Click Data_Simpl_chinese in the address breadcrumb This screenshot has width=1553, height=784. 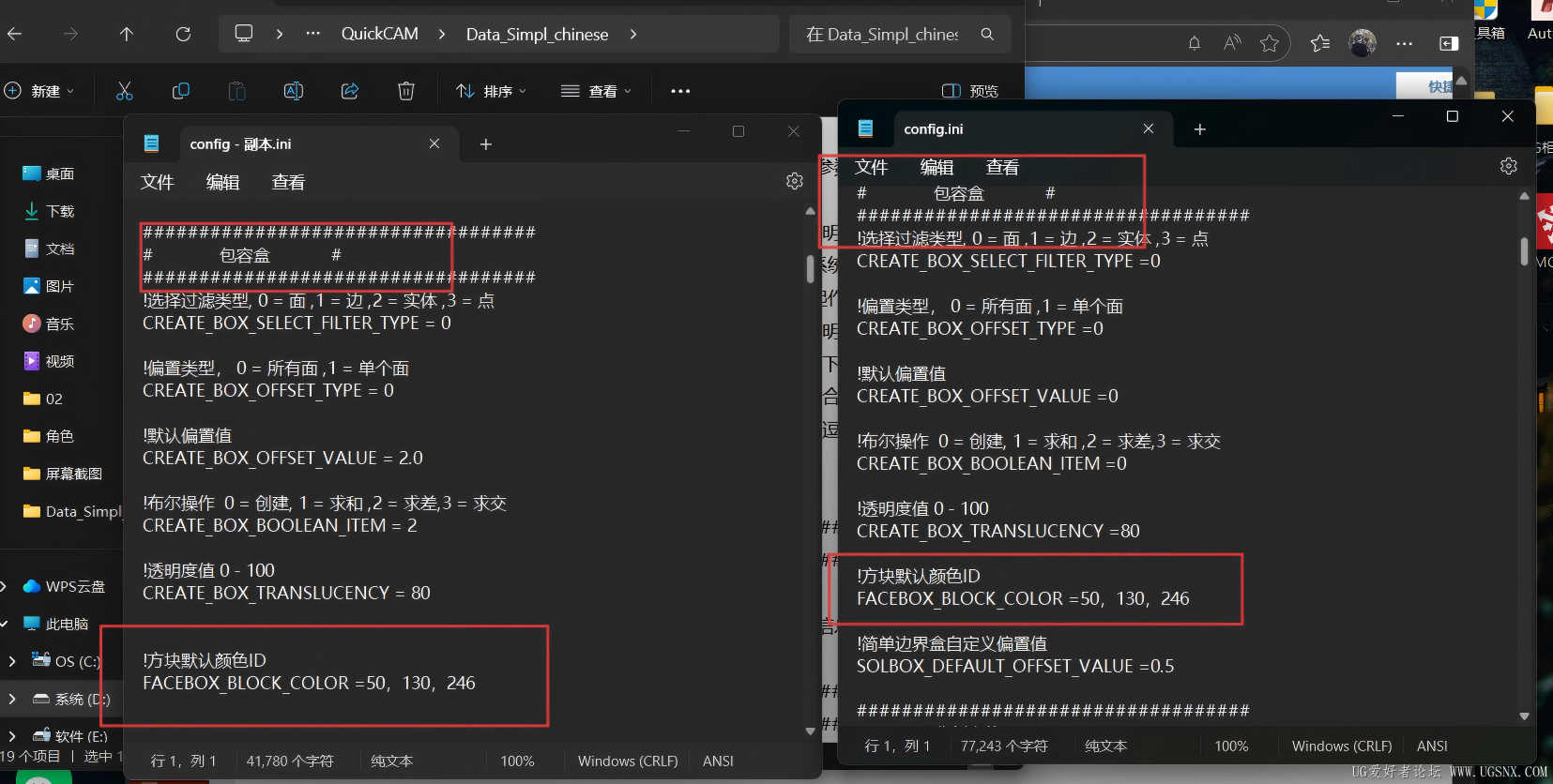pos(538,34)
